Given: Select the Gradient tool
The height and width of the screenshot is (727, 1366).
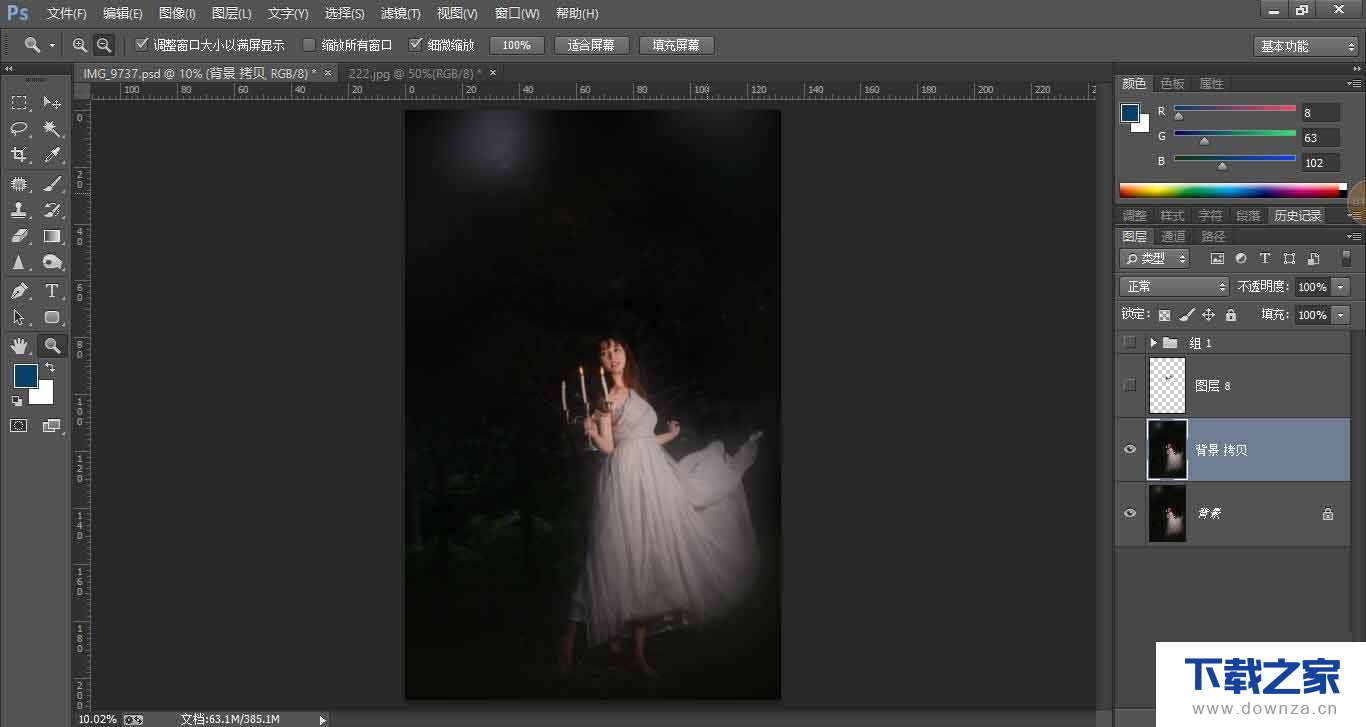Looking at the screenshot, I should 52,236.
